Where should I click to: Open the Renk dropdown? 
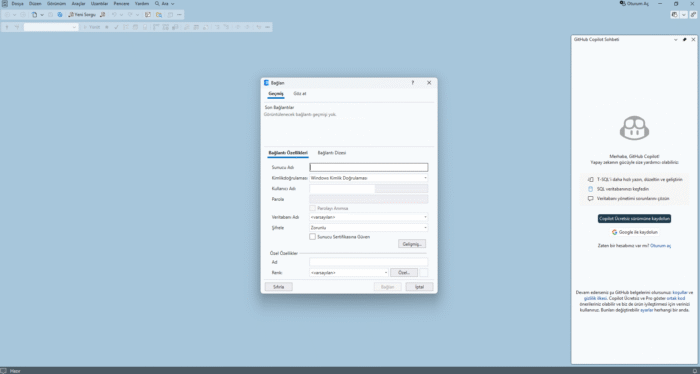pos(349,273)
